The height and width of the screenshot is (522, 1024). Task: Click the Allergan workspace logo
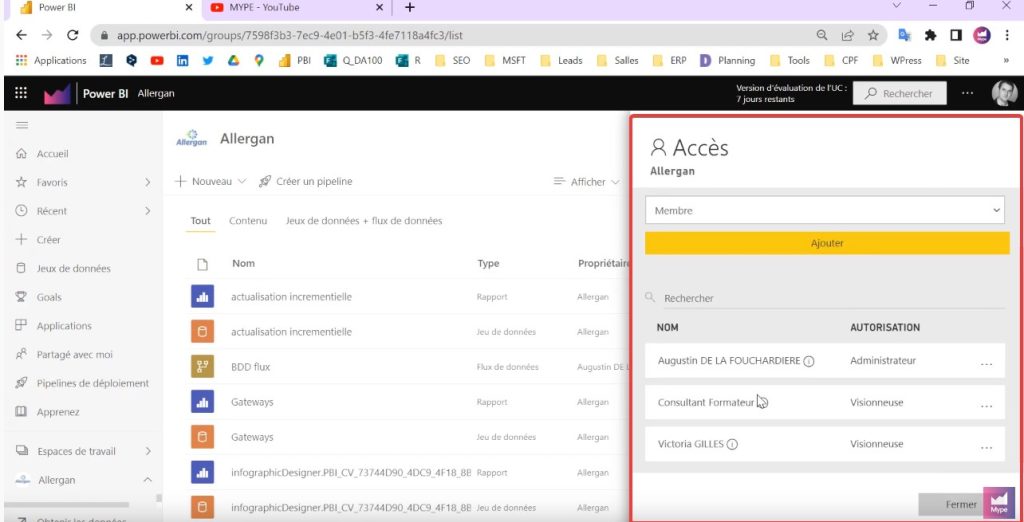tap(191, 139)
